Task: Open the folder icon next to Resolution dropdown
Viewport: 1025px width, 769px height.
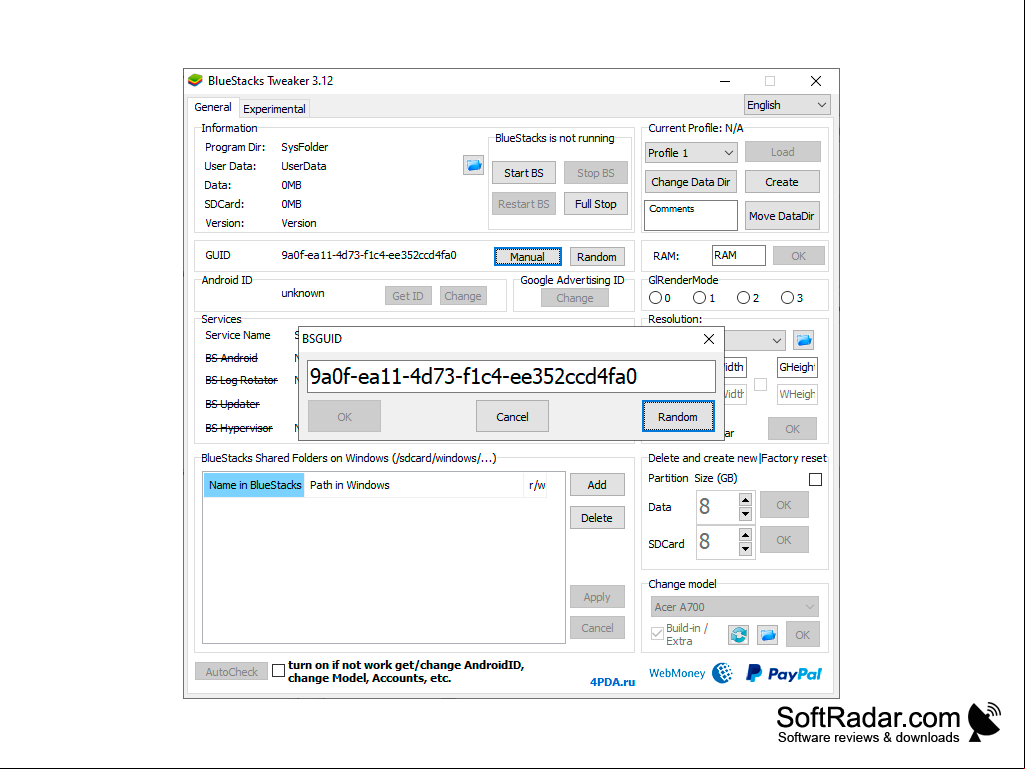Action: 803,340
